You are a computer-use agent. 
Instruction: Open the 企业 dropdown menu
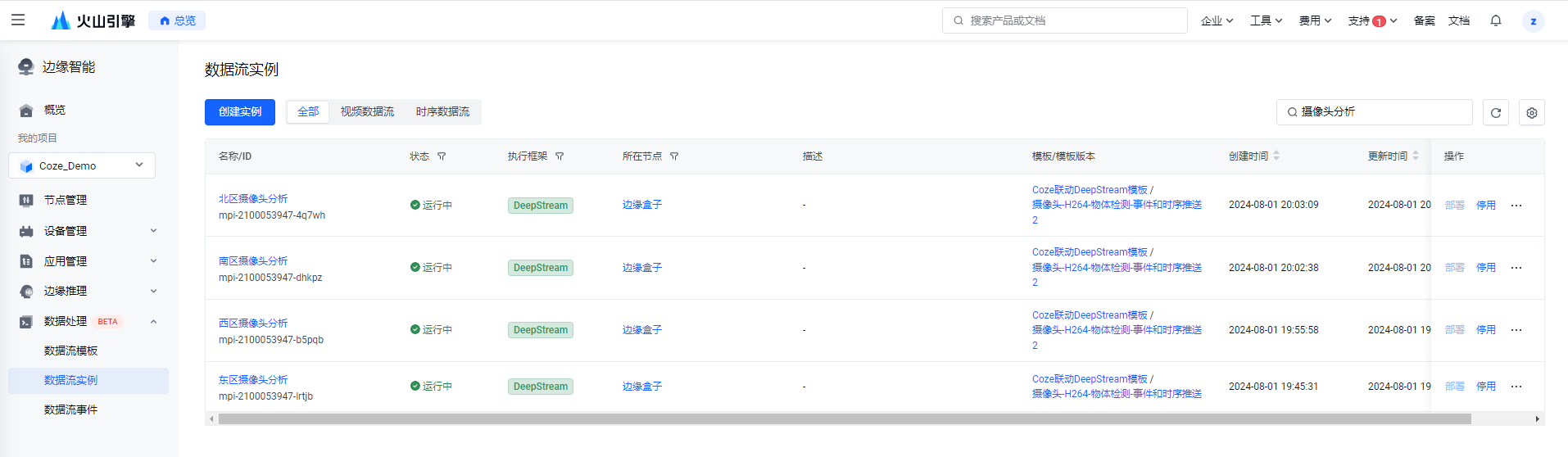click(x=1217, y=20)
